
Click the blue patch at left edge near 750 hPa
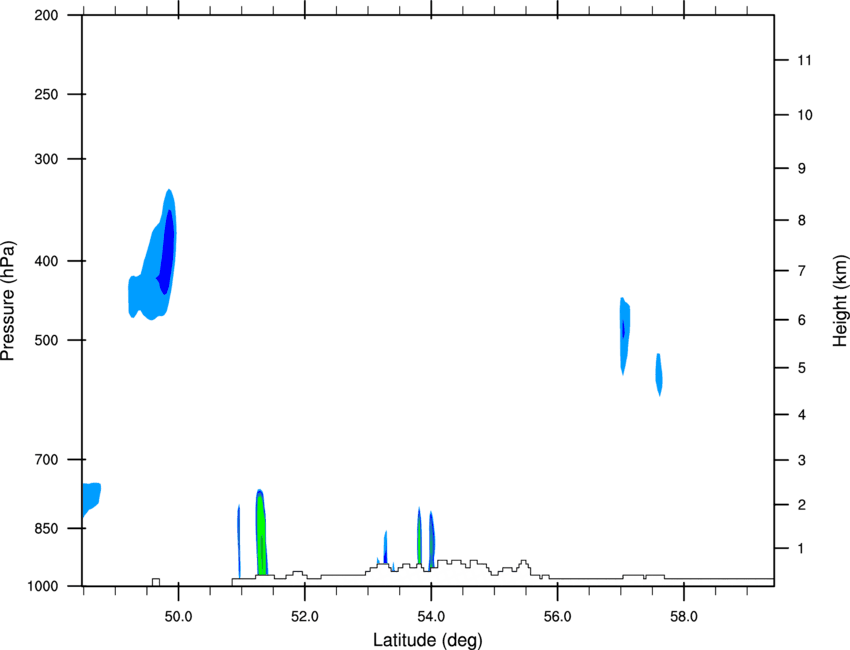pyautogui.click(x=91, y=499)
